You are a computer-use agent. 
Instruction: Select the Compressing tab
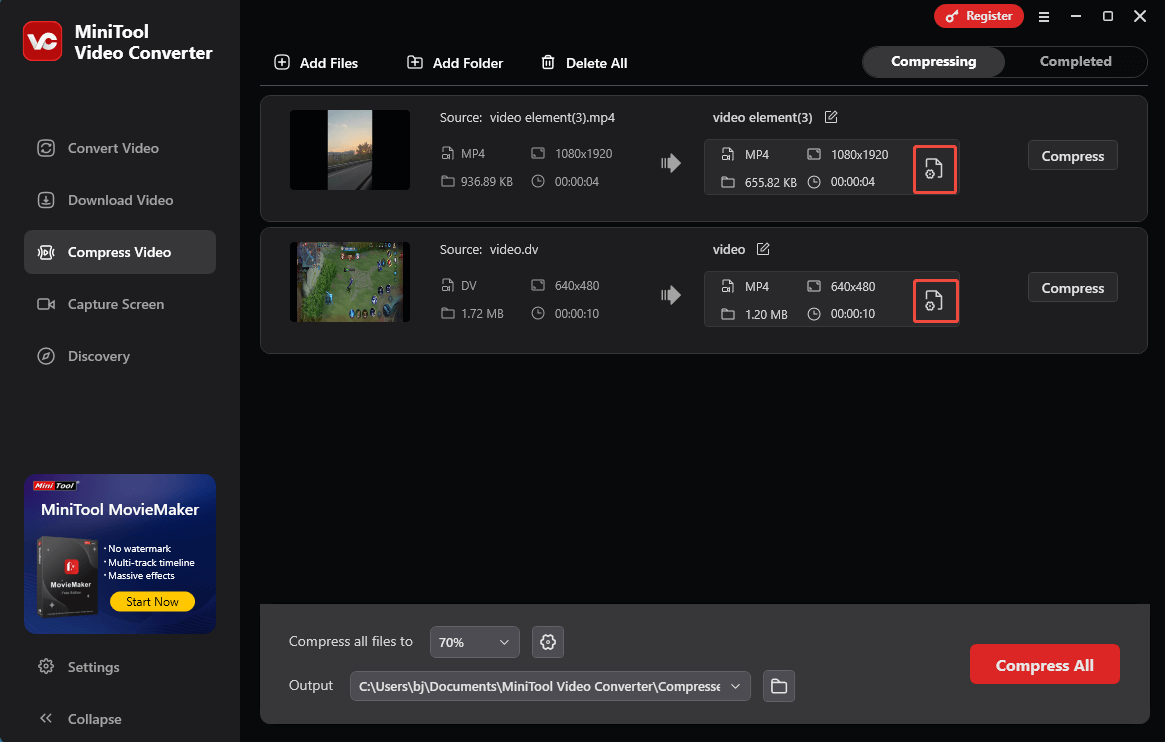(933, 61)
